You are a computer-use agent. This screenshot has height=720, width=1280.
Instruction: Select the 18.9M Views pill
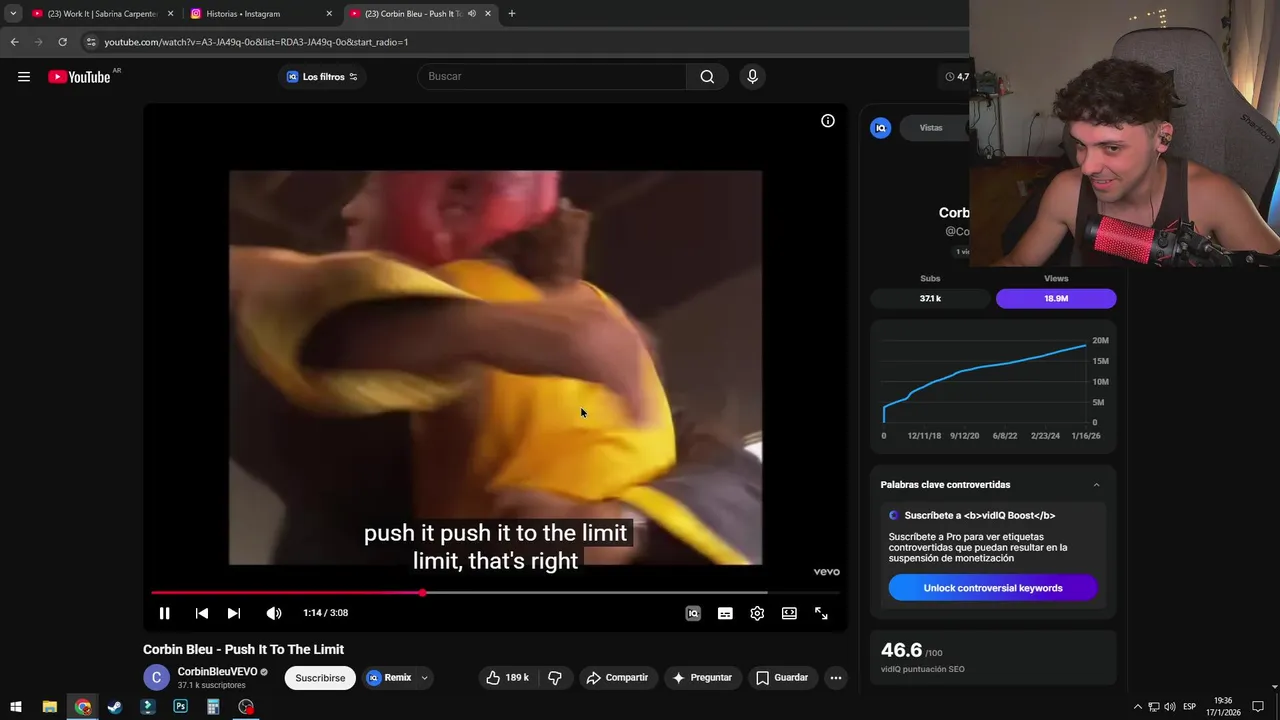point(1056,298)
